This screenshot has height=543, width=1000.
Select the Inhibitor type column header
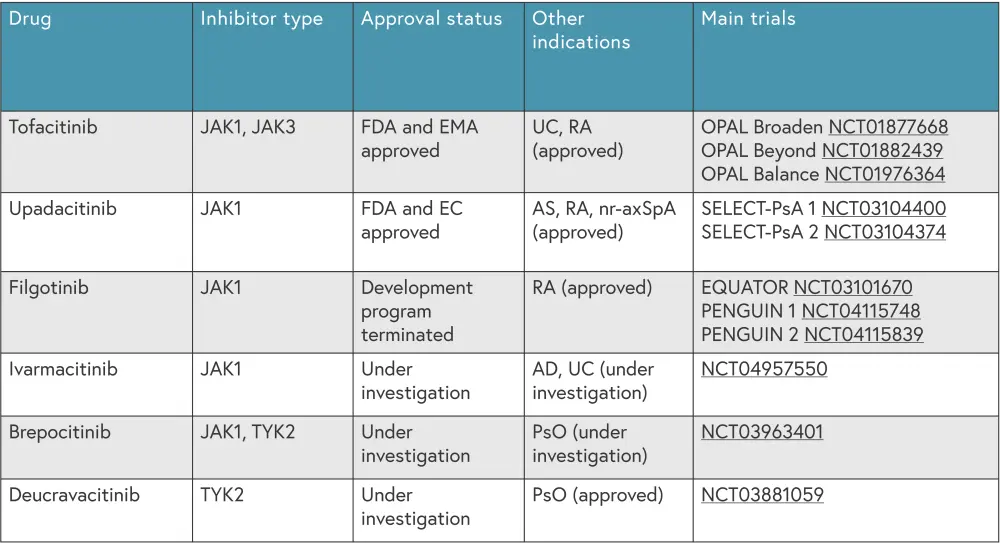261,19
